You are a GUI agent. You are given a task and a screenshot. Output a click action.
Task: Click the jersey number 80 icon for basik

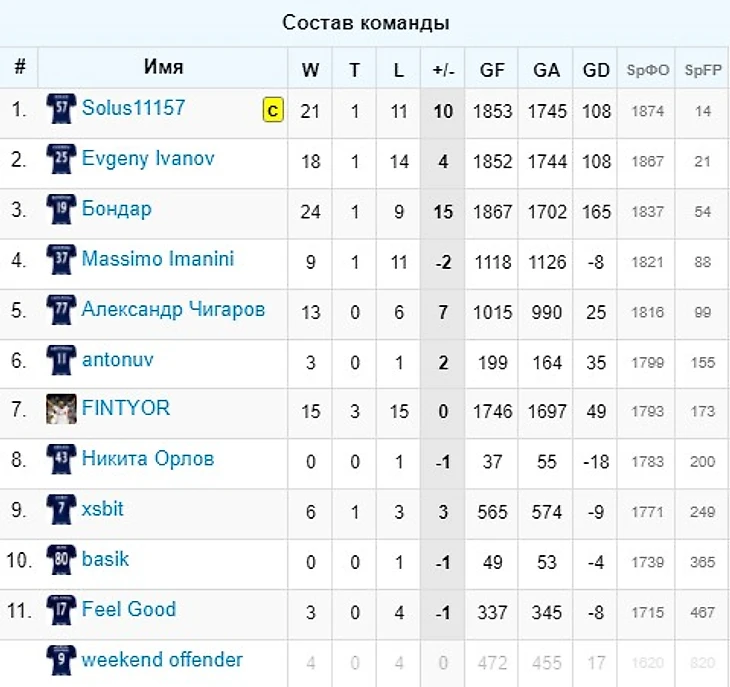click(x=61, y=560)
